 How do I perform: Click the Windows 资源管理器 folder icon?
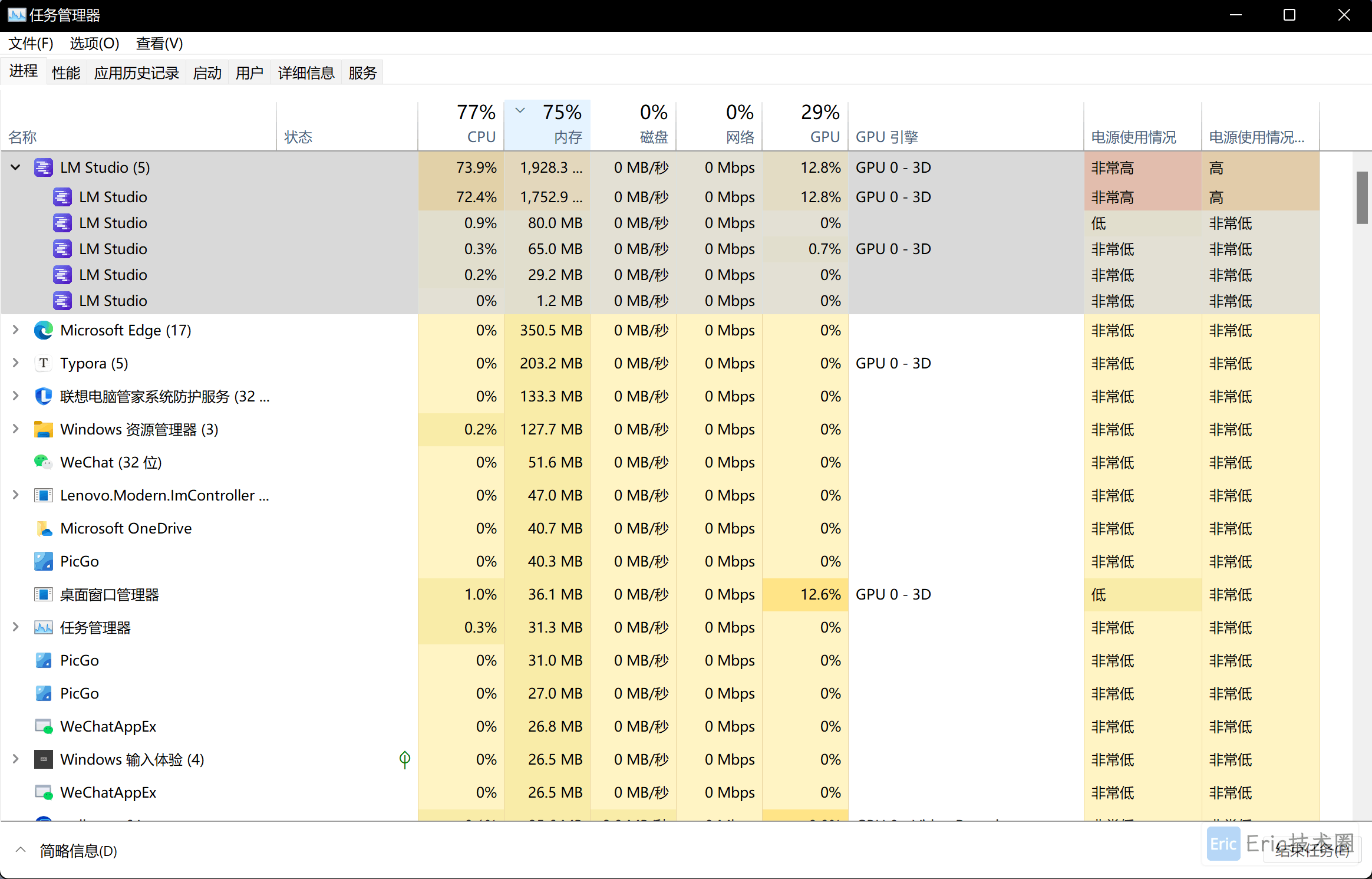click(x=44, y=429)
